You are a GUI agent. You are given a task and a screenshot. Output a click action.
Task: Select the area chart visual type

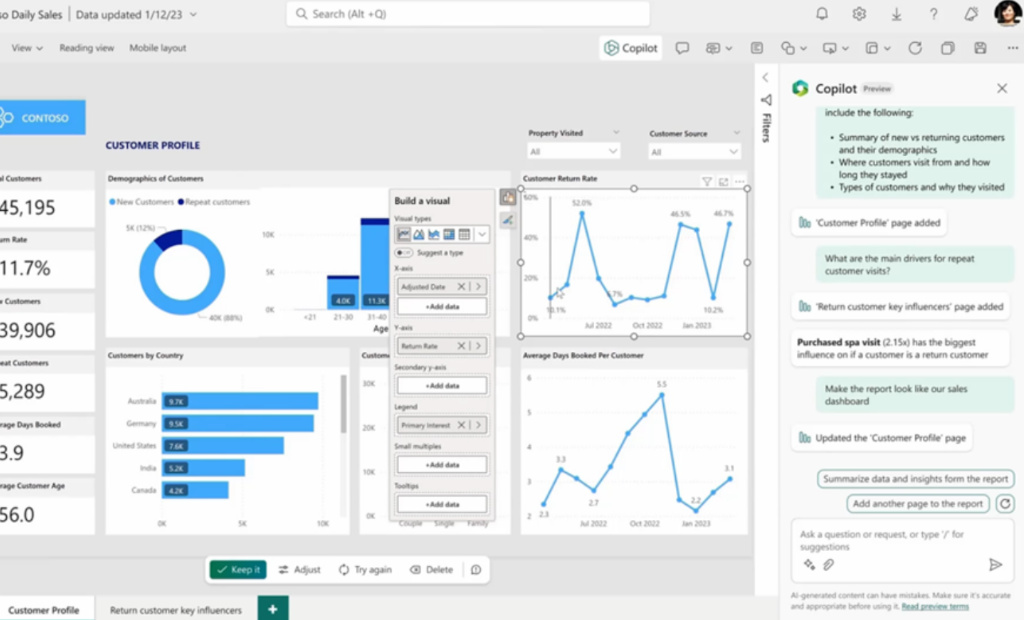click(419, 235)
